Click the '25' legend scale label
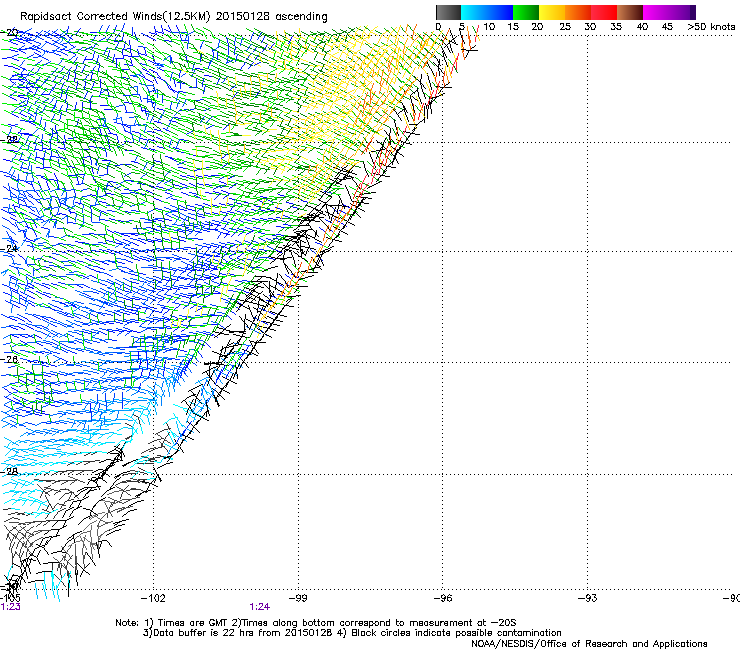The width and height of the screenshot is (740, 650). tap(565, 27)
